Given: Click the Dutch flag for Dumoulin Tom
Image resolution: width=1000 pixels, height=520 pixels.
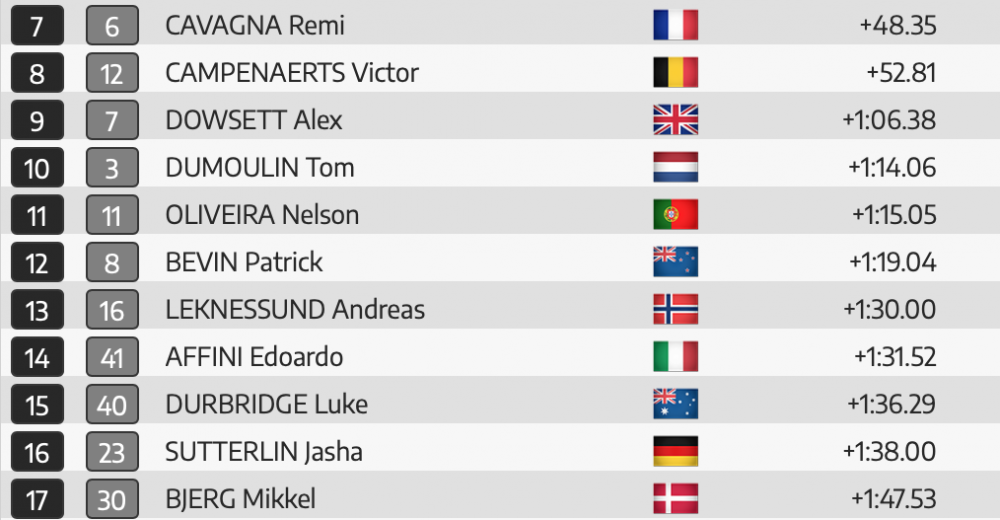Looking at the screenshot, I should coord(675,167).
